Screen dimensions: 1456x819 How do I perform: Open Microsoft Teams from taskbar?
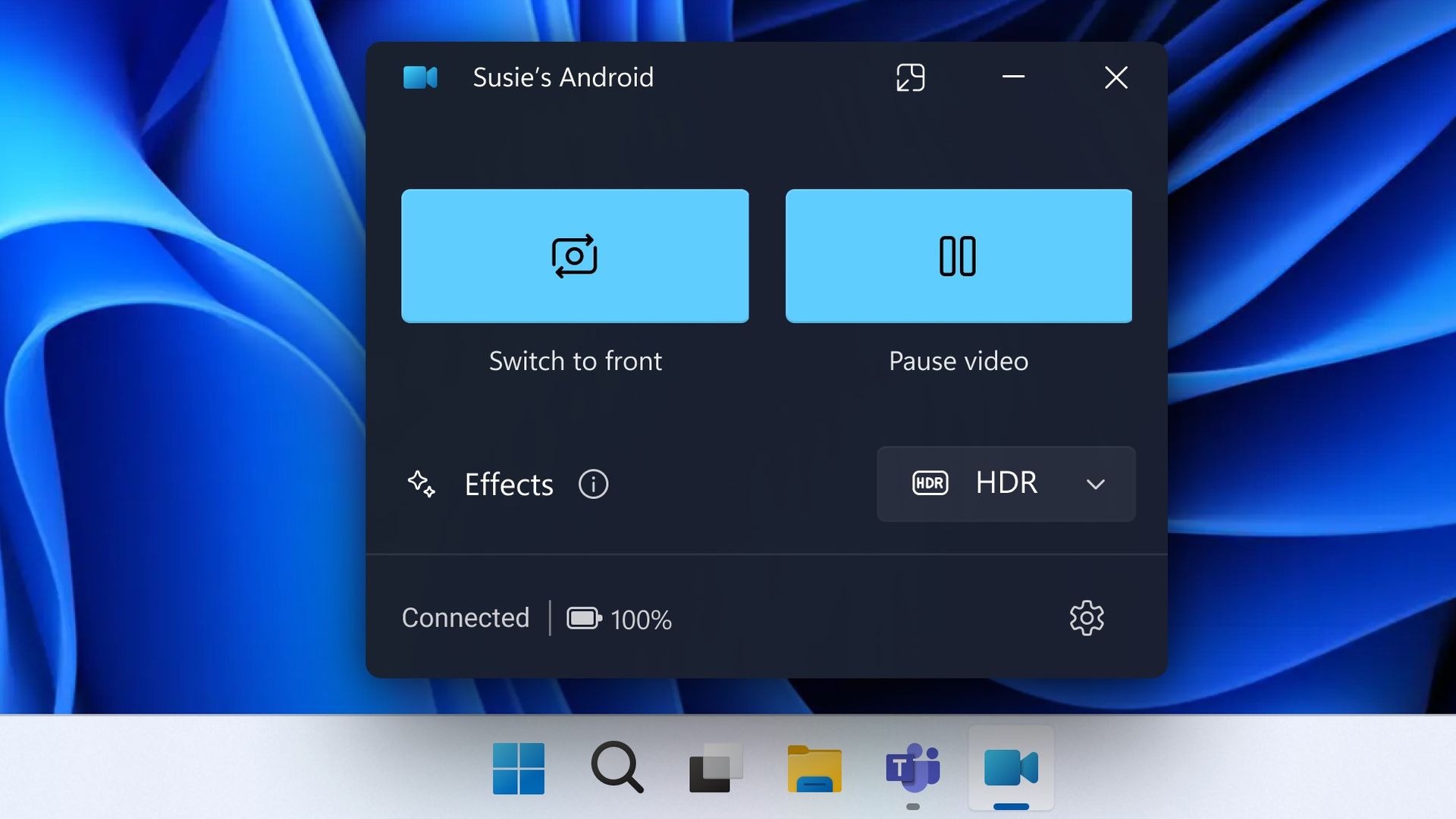(x=912, y=768)
